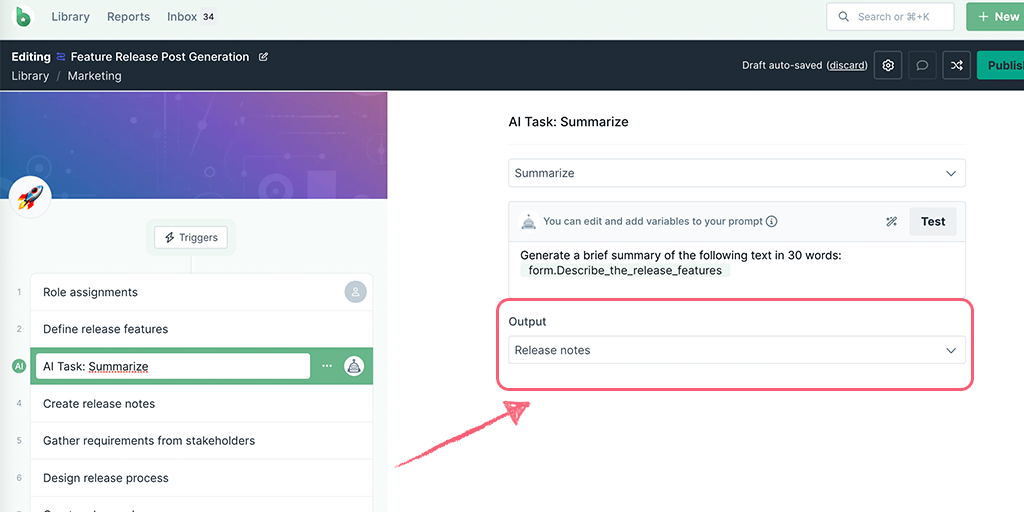Click the Triggers button
Viewport: 1024px width, 512px height.
tap(191, 238)
